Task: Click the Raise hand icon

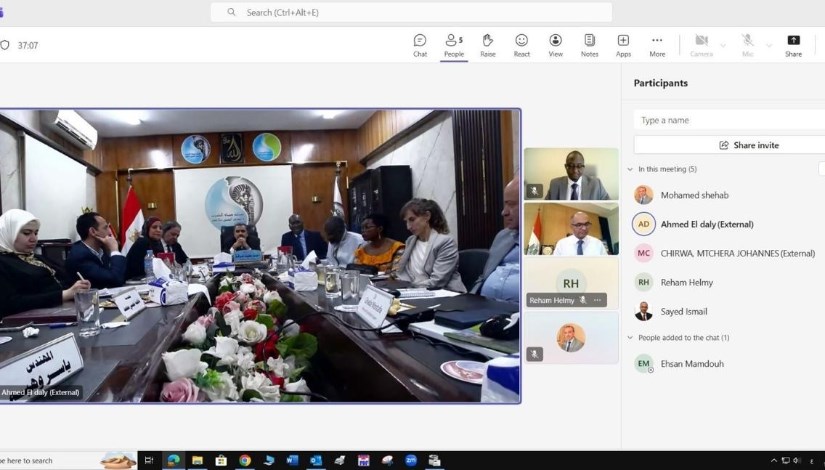Action: click(x=488, y=44)
